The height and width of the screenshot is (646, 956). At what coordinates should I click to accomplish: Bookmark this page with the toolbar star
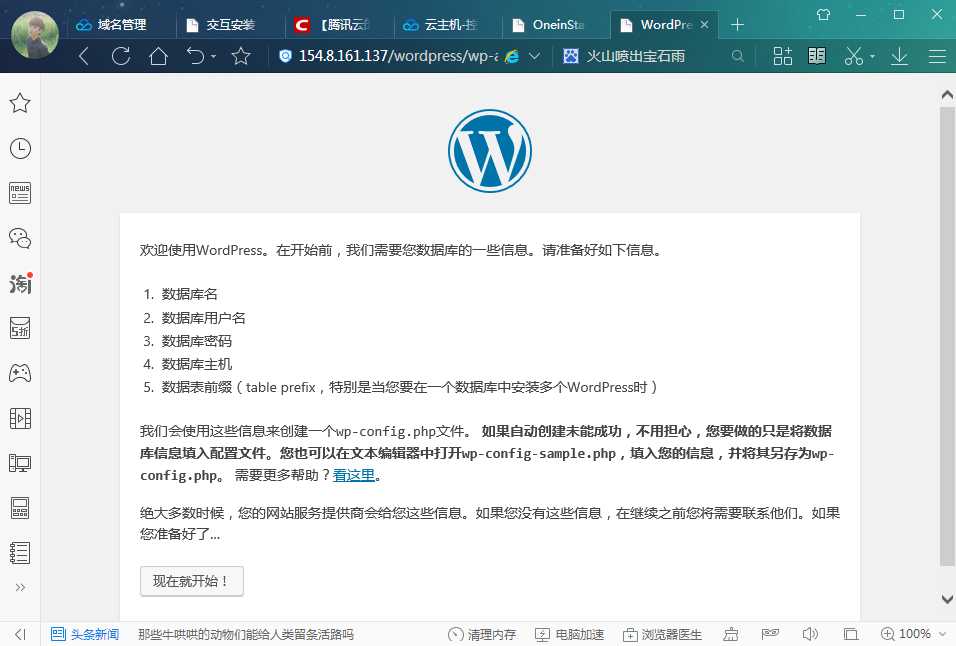tap(241, 56)
